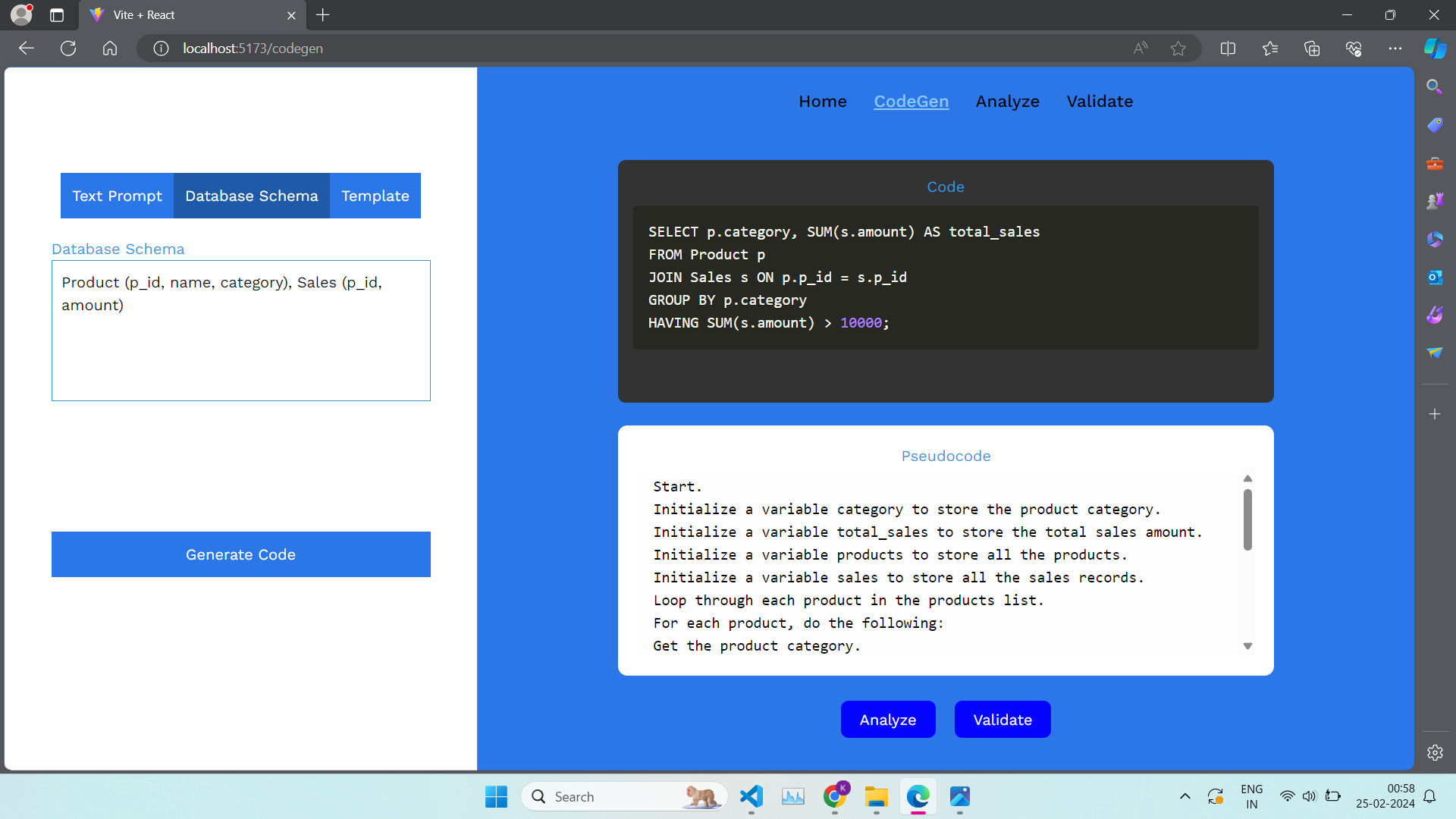Show hidden system tray icons chevron

(1185, 796)
